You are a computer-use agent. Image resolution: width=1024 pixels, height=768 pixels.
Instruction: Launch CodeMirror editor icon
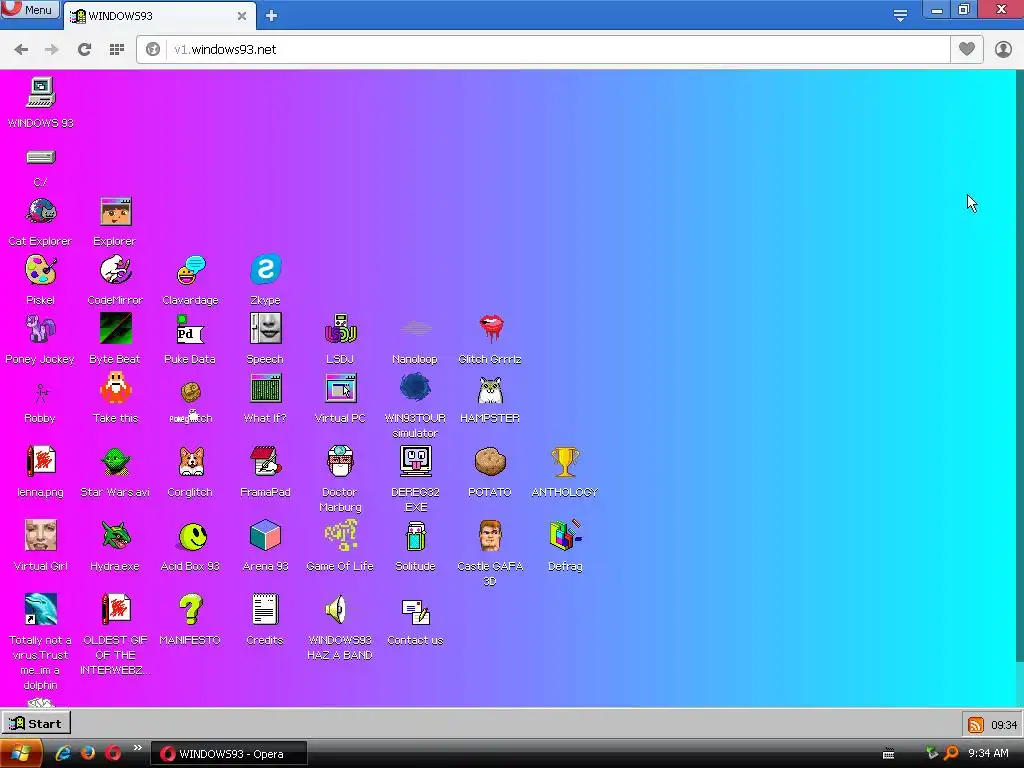coord(116,270)
